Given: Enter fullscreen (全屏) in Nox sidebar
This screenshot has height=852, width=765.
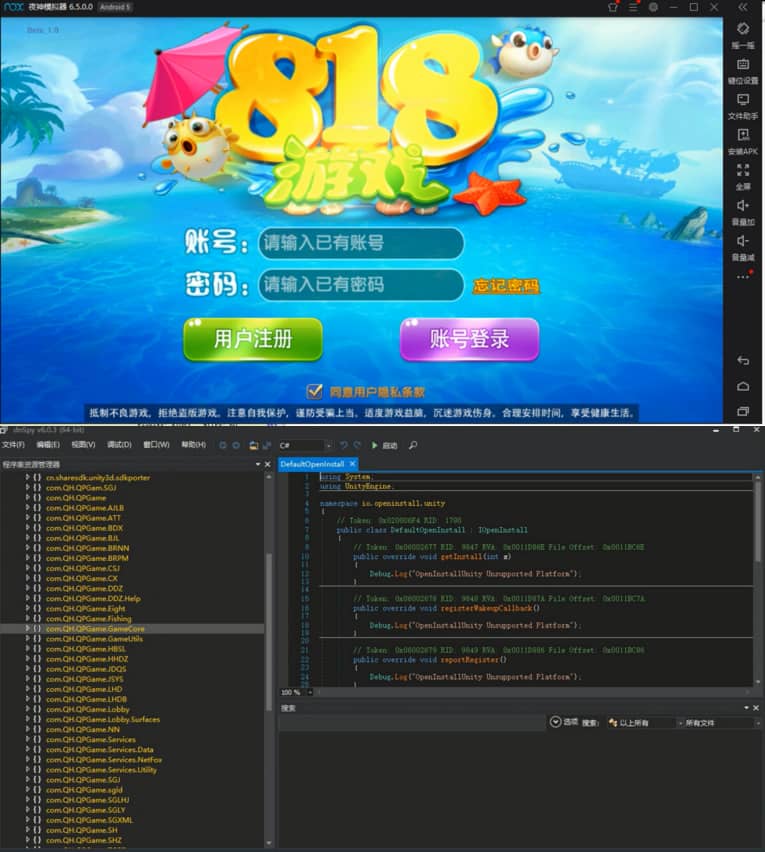Looking at the screenshot, I should [743, 170].
